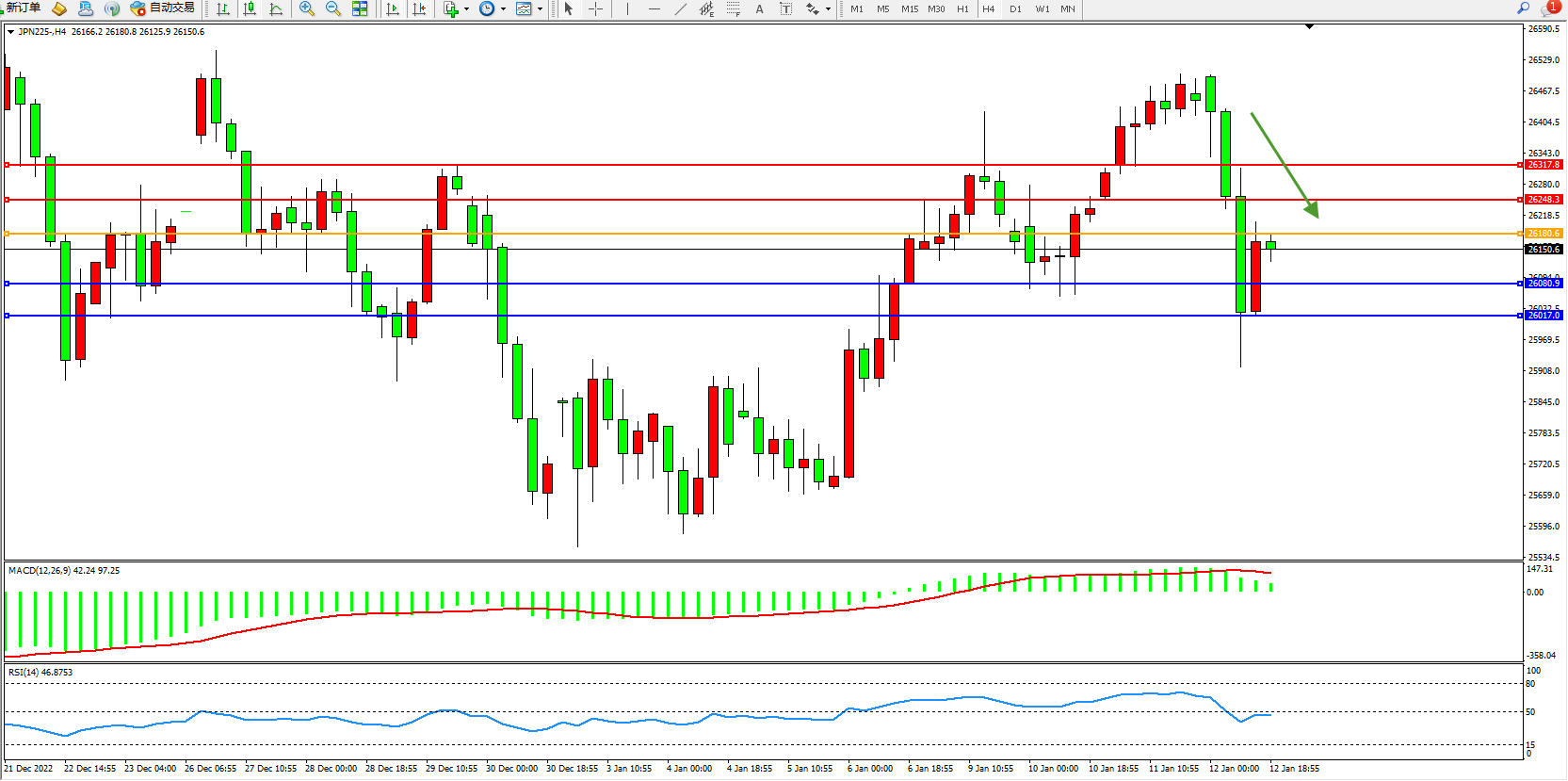The image size is (1568, 781).
Task: Switch chart to line chart mode
Action: coord(276,9)
